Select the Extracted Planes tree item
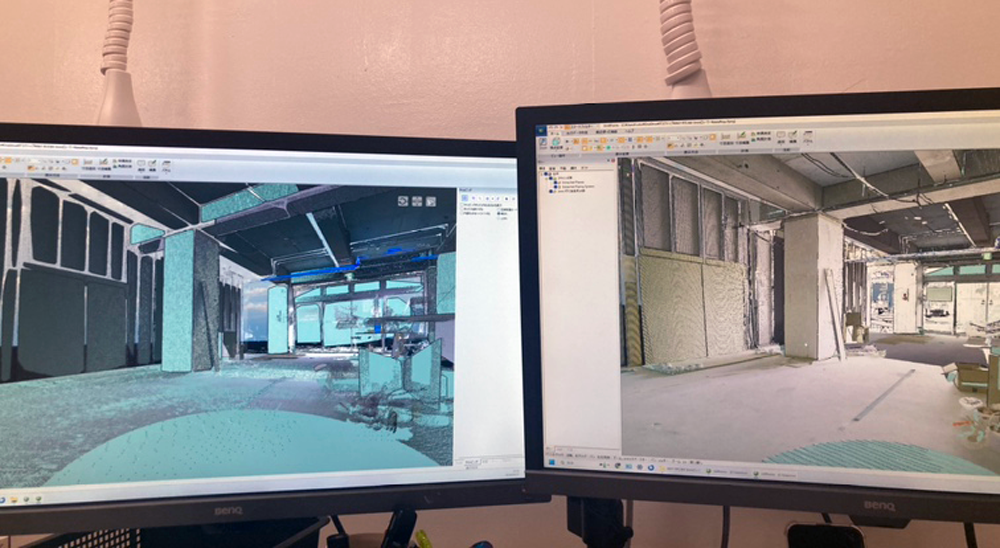Viewport: 1000px width, 548px height. (x=573, y=182)
